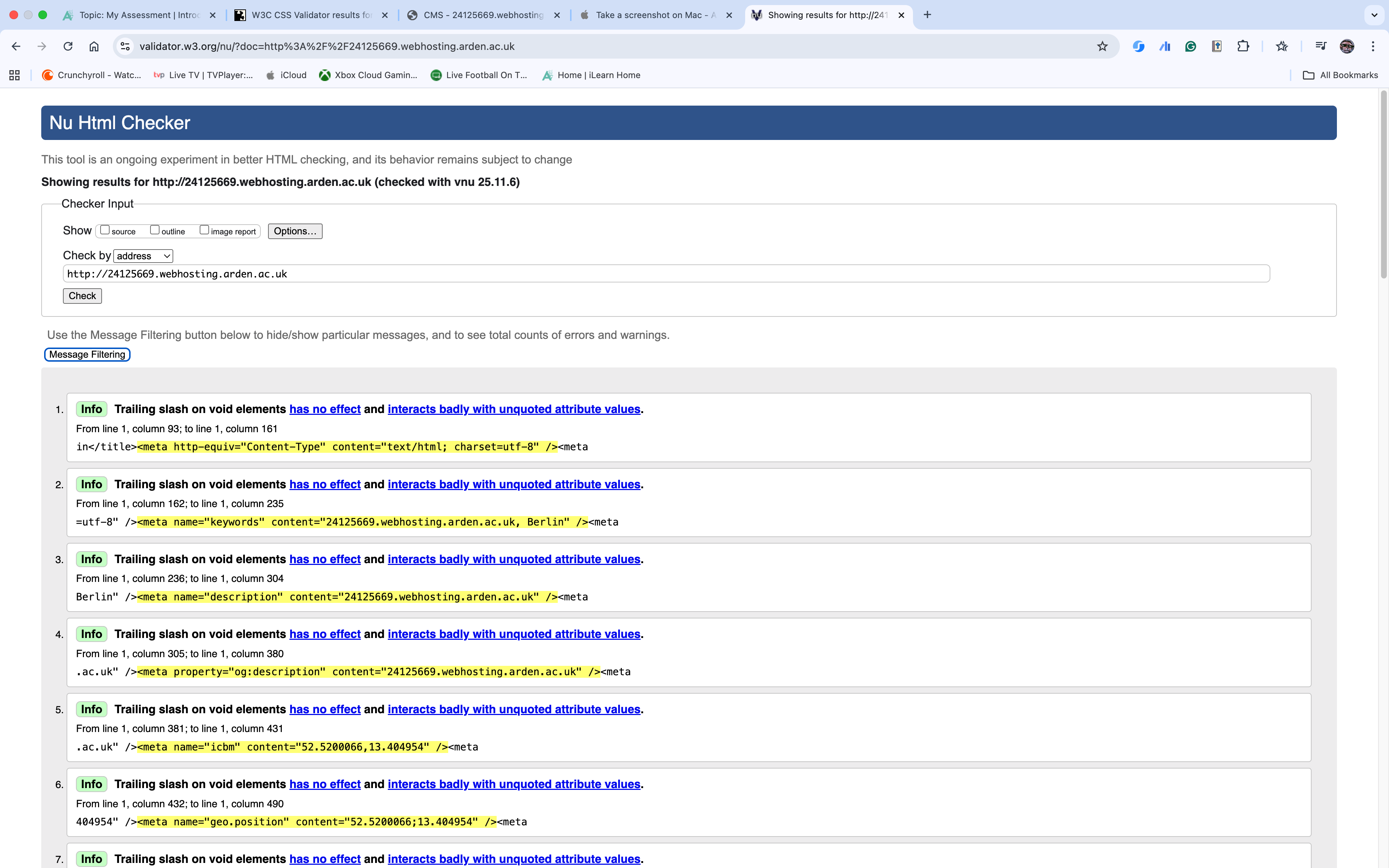Expand Message Filtering options
Viewport: 1389px width, 868px height.
pyautogui.click(x=87, y=354)
